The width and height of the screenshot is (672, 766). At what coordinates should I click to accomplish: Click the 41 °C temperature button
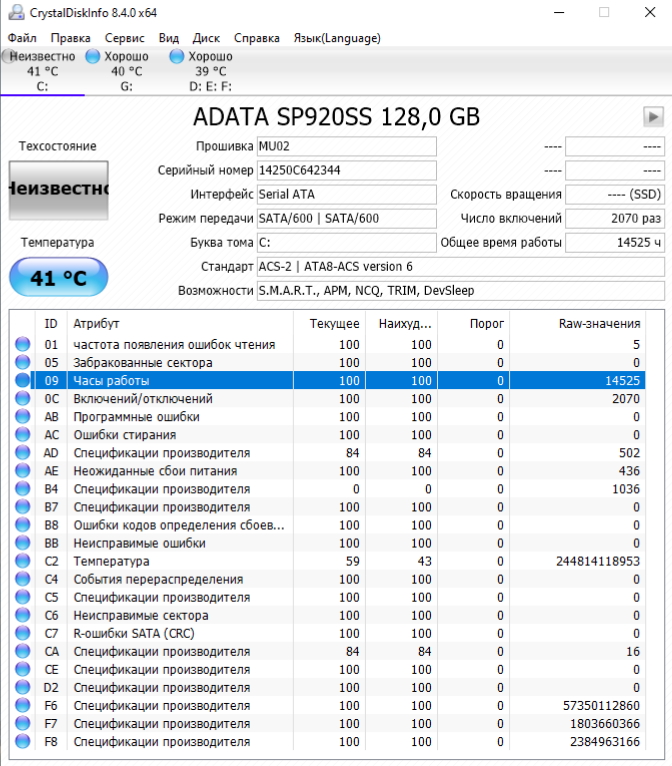click(59, 277)
